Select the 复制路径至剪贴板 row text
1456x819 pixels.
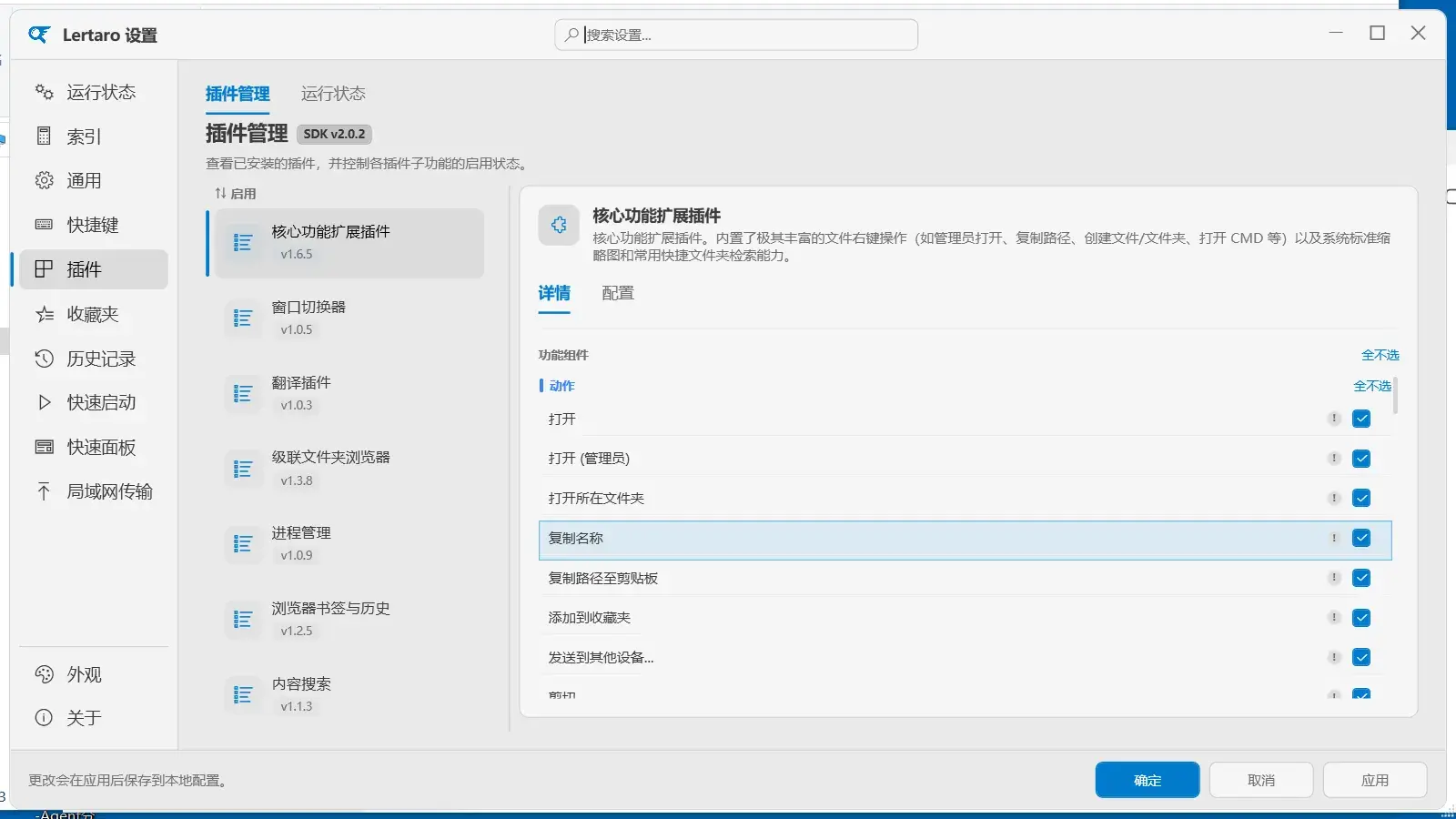coord(602,578)
